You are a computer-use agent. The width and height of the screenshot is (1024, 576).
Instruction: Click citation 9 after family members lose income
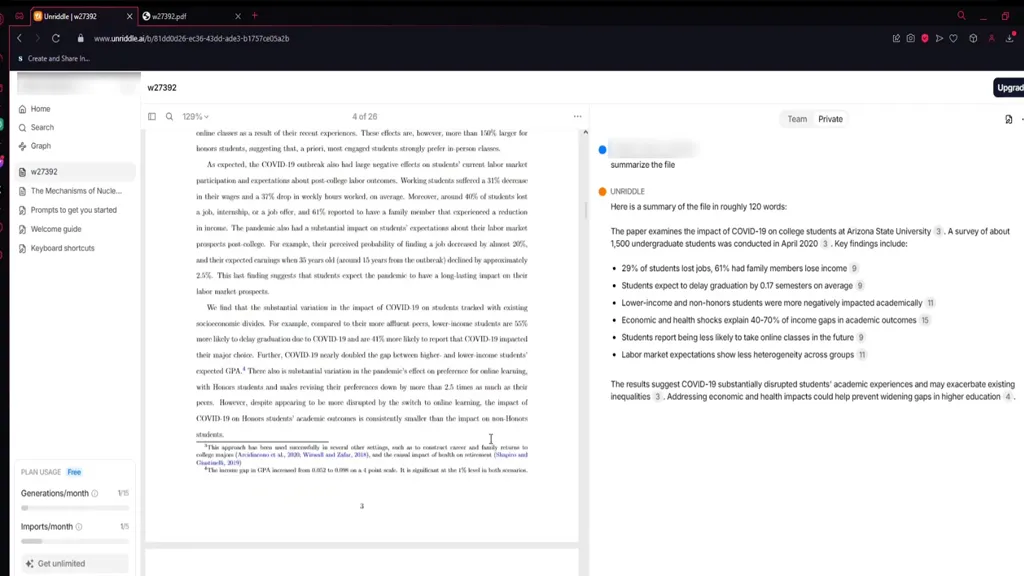[x=854, y=268]
